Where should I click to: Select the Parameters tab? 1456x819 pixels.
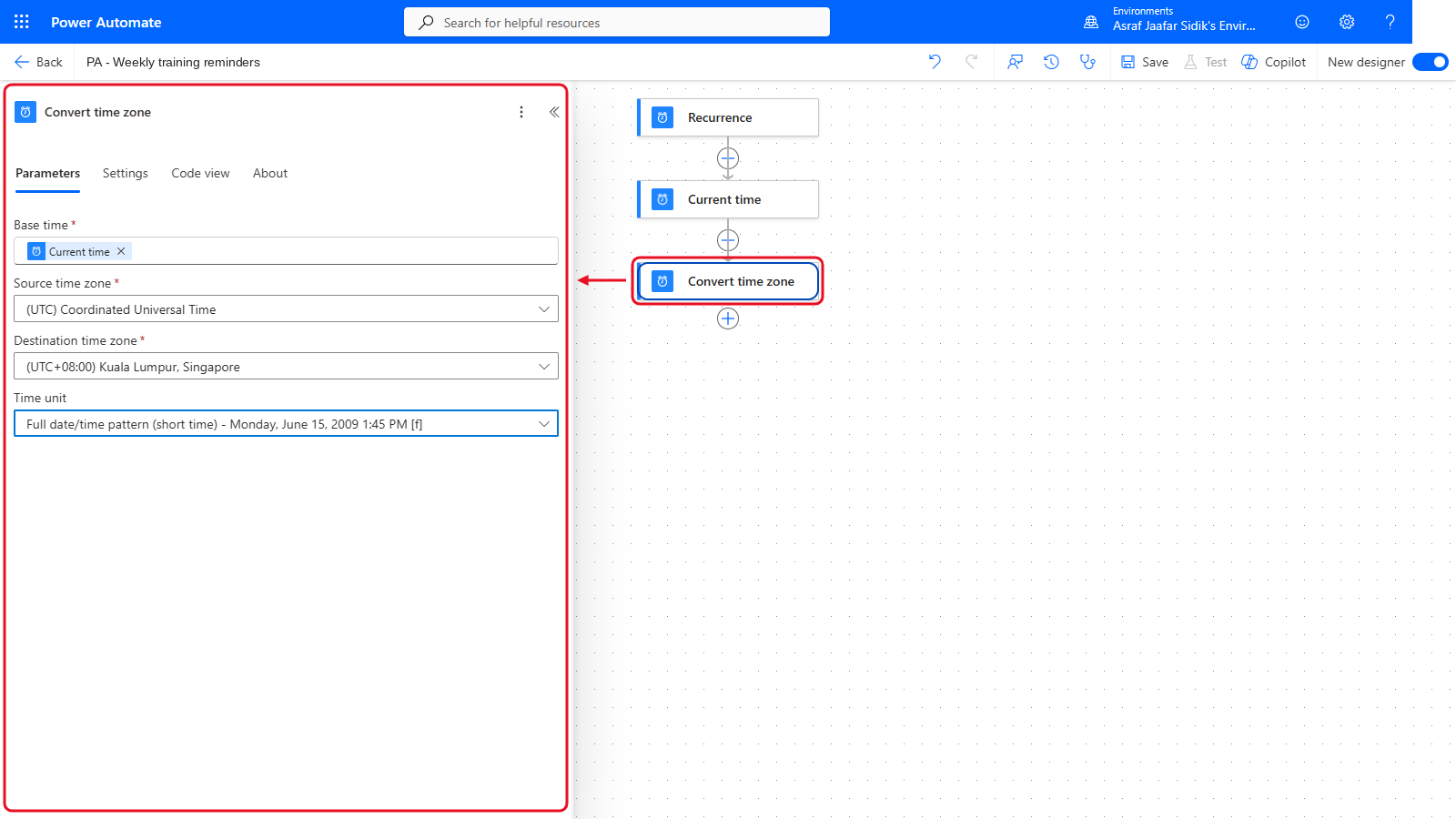[47, 173]
